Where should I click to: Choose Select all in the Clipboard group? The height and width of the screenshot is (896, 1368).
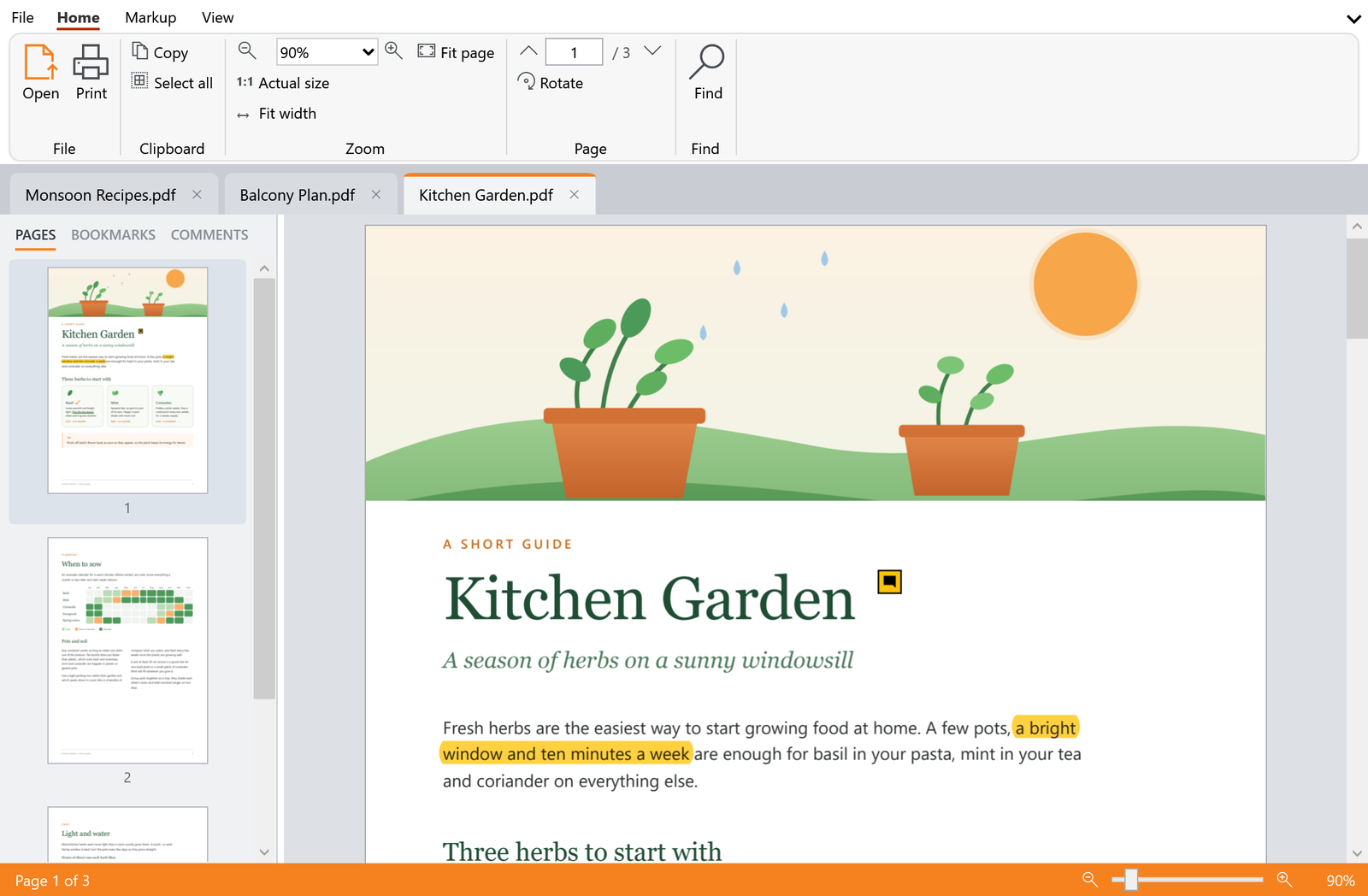tap(172, 83)
